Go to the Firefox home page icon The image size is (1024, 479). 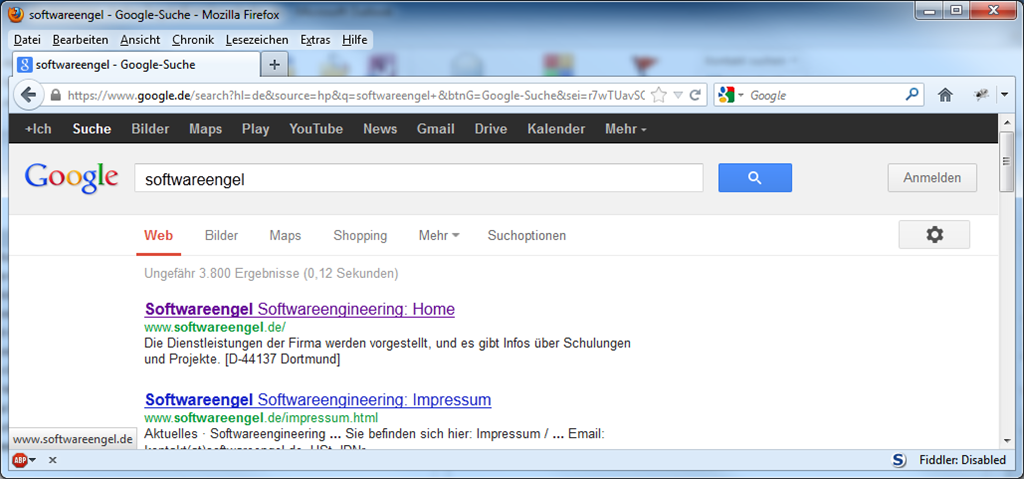point(945,95)
